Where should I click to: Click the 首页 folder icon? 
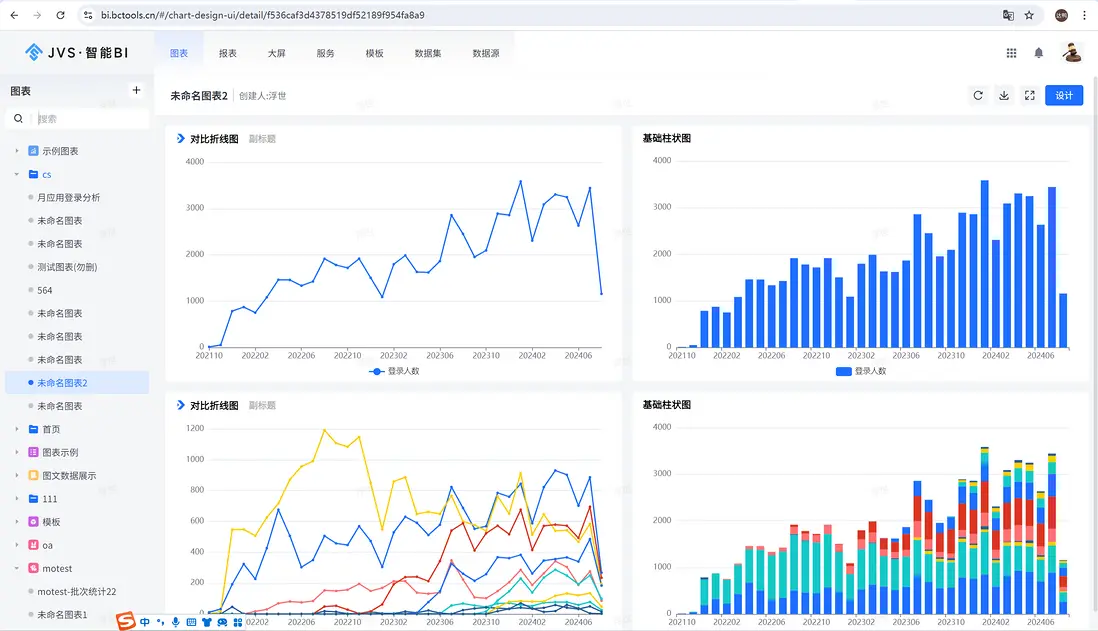(x=33, y=429)
